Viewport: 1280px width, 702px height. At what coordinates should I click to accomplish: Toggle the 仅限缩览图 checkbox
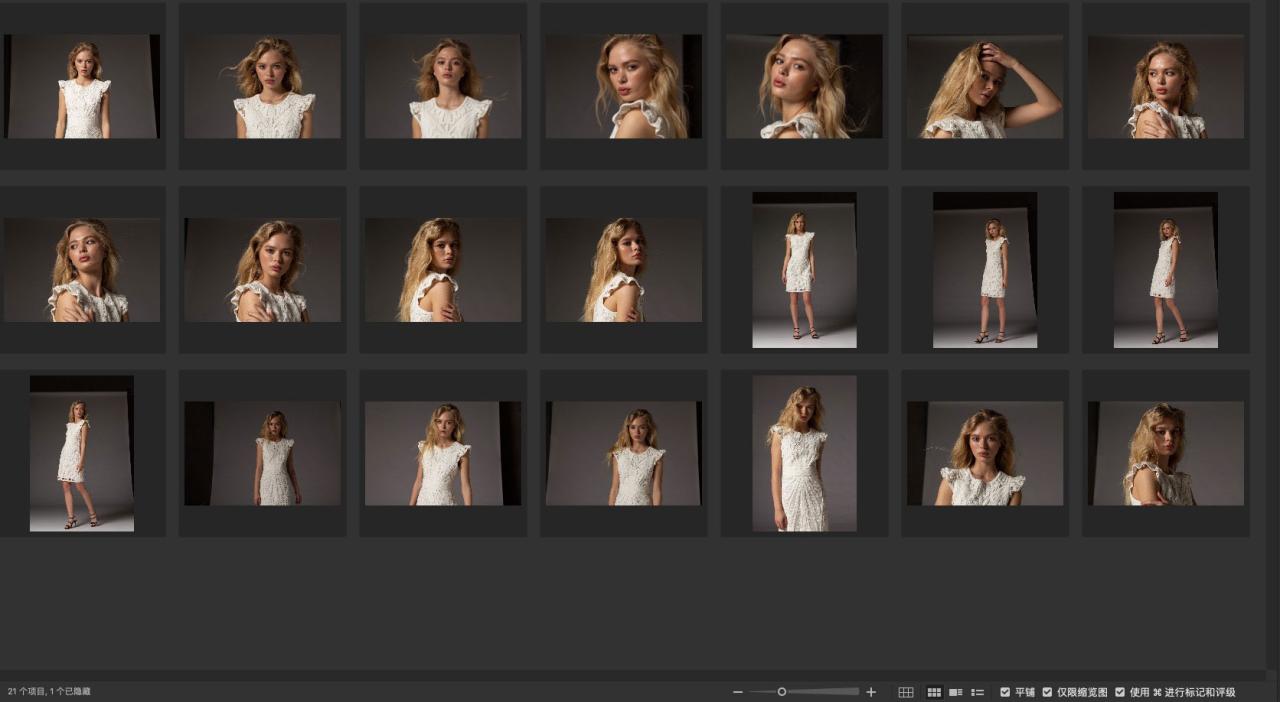pos(1047,692)
